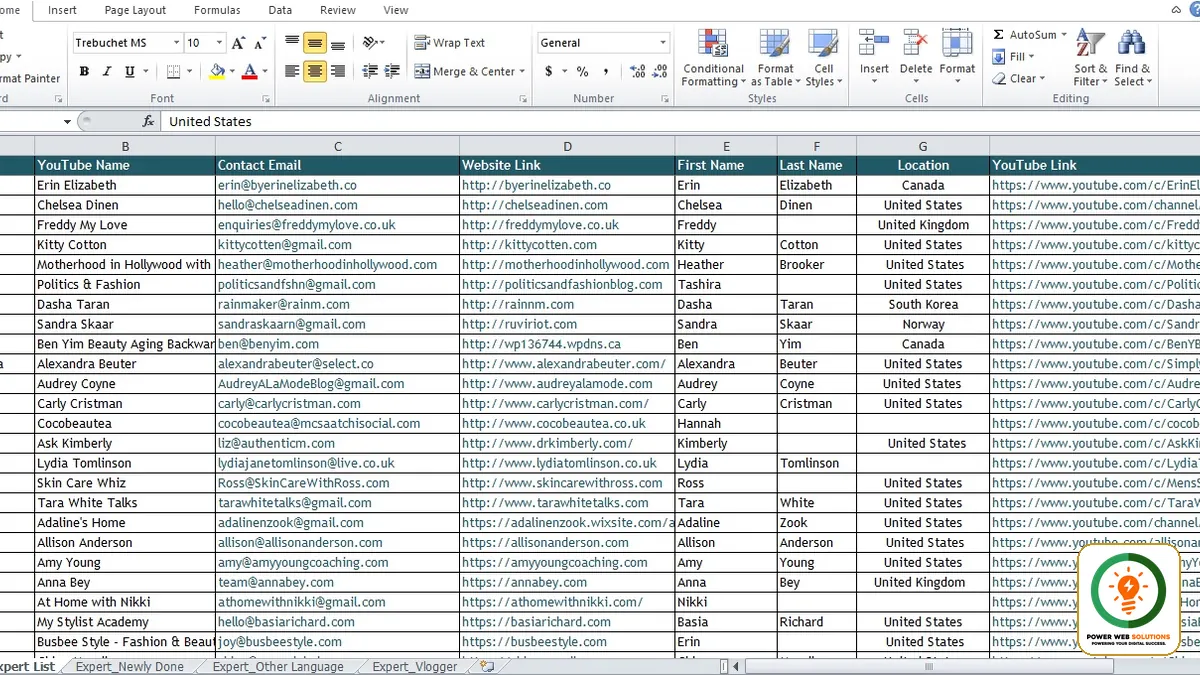Open the Data ribbon tab
This screenshot has width=1200, height=675.
(x=280, y=10)
